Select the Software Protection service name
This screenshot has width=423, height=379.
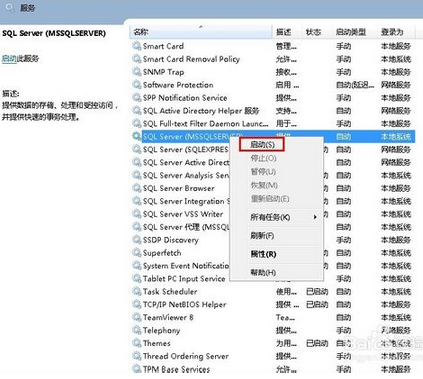point(178,85)
